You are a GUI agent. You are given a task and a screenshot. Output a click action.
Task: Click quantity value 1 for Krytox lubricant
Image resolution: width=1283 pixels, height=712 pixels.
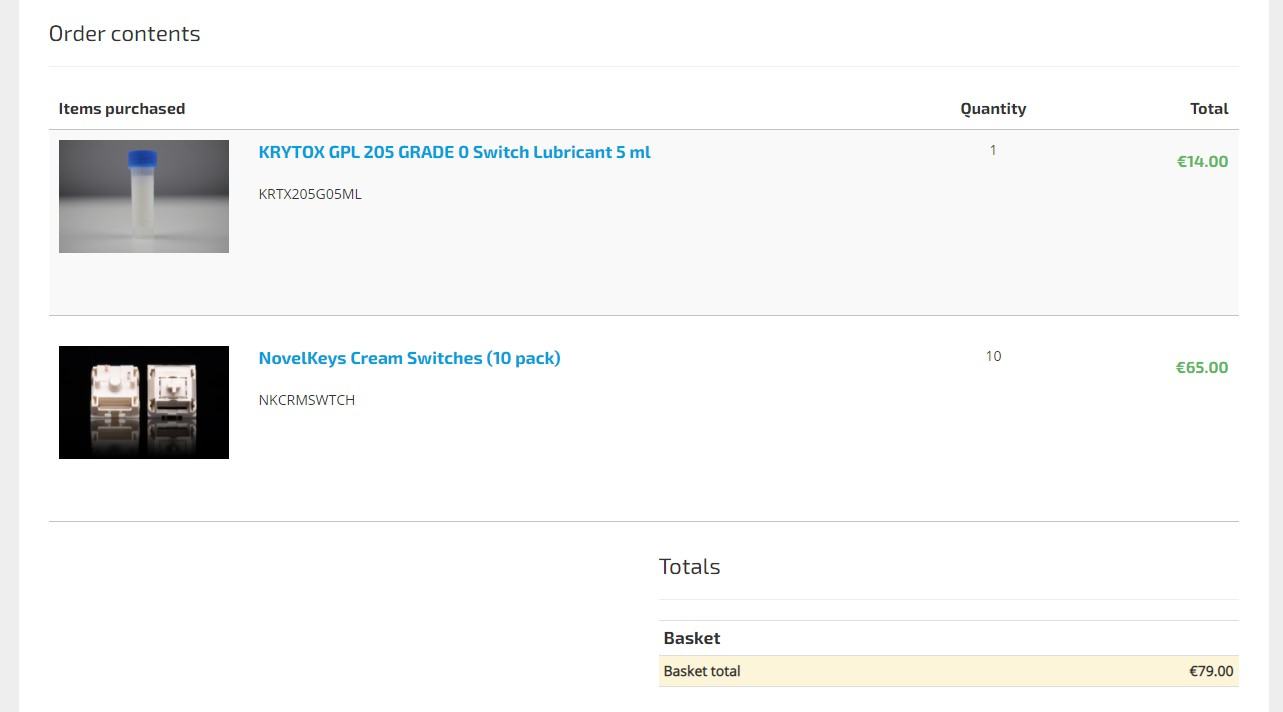[993, 150]
